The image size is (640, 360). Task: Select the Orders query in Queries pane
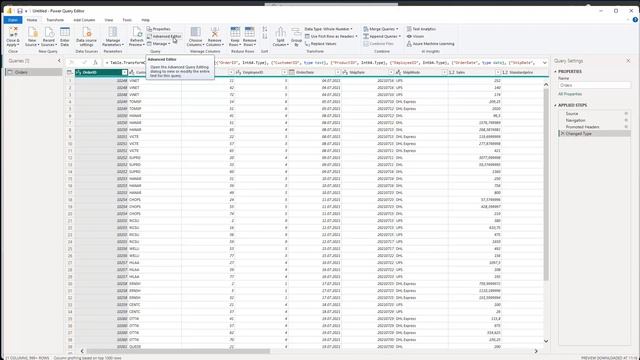point(34,72)
